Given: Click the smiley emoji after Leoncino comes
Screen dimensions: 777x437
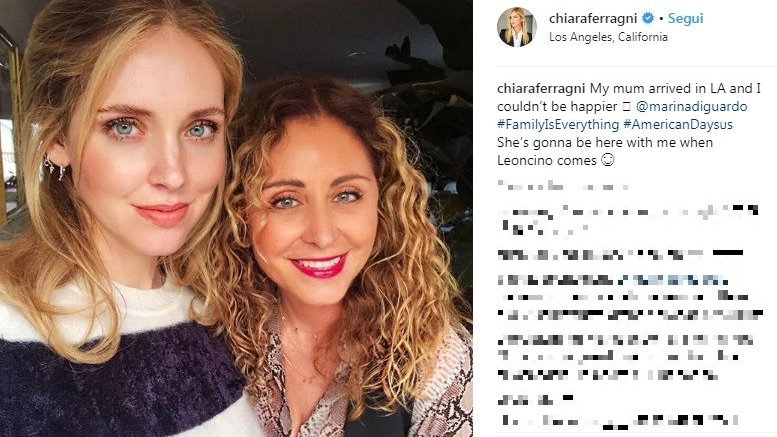Looking at the screenshot, I should click(608, 160).
